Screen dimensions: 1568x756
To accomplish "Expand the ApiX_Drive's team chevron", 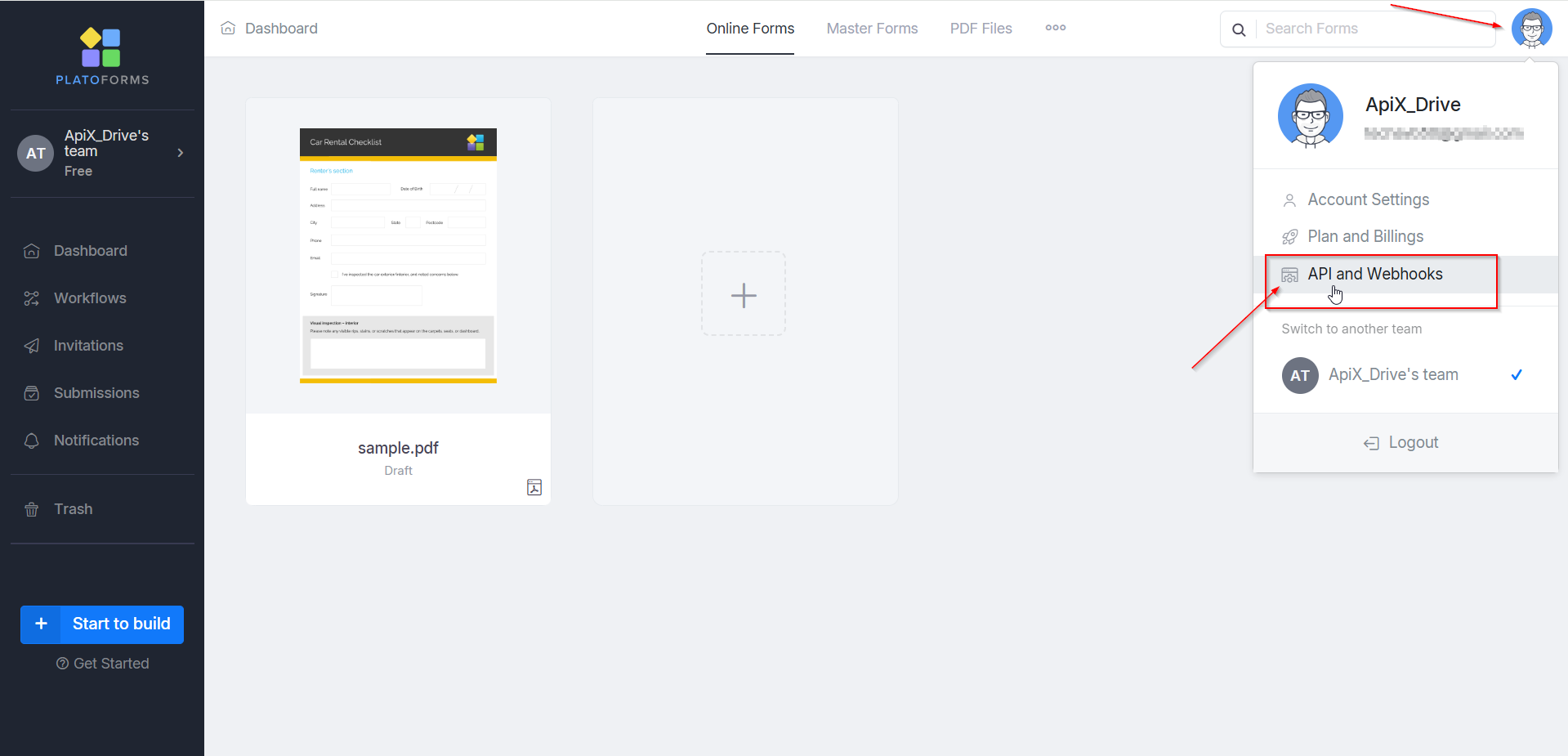I will point(181,153).
